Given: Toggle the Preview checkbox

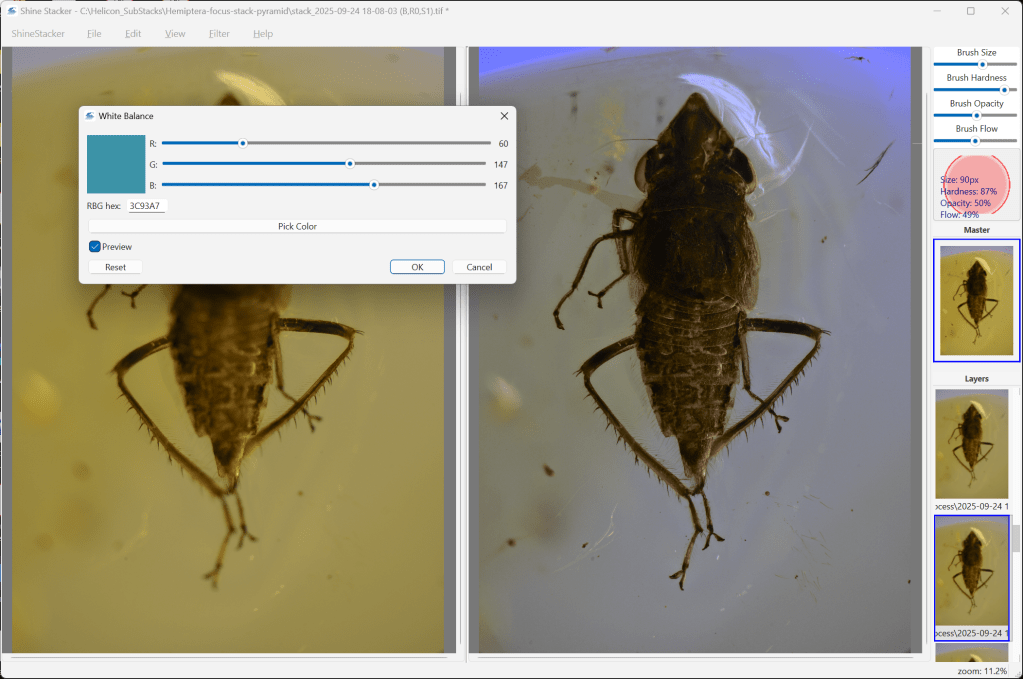Looking at the screenshot, I should [x=95, y=246].
